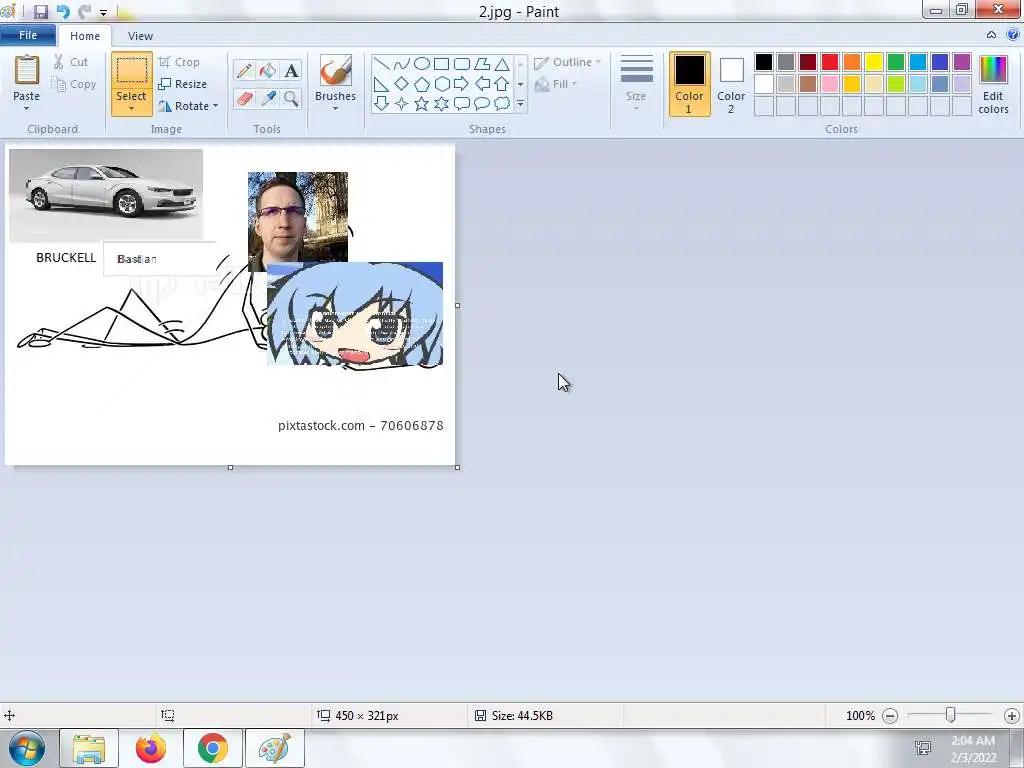Click the zoom out minus button
Viewport: 1024px width, 768px height.
tap(889, 716)
